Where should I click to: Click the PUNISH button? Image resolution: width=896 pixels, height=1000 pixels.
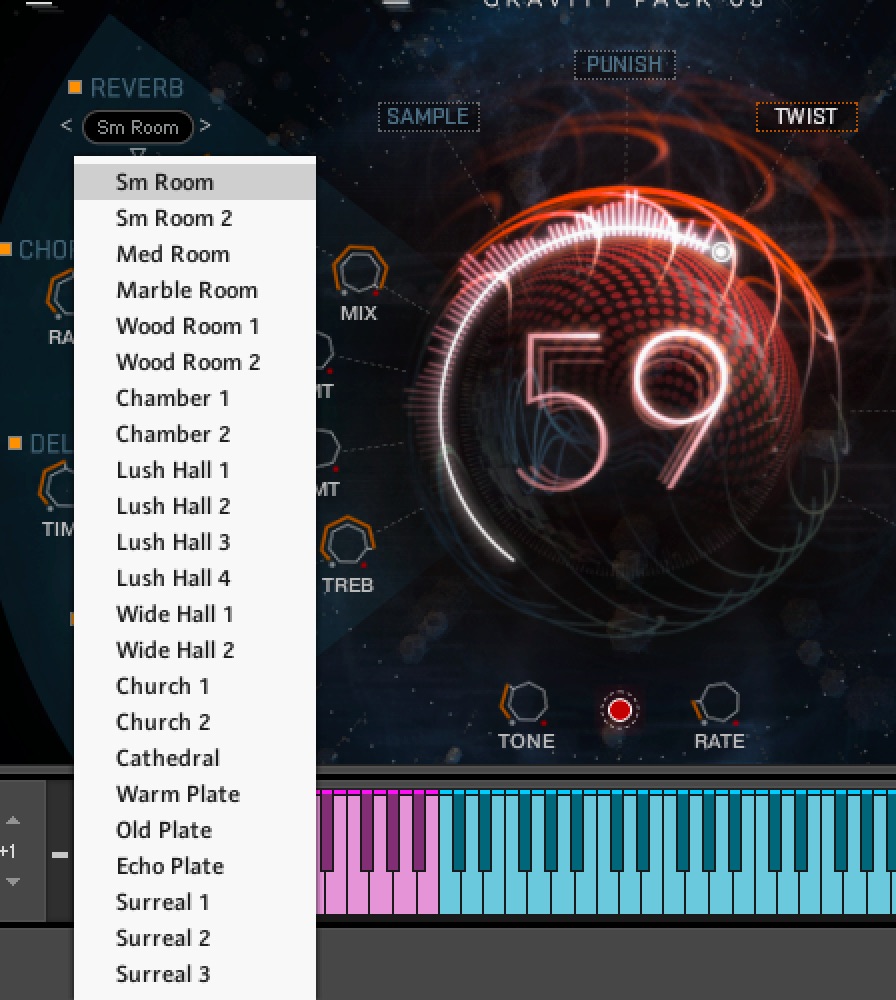click(624, 65)
